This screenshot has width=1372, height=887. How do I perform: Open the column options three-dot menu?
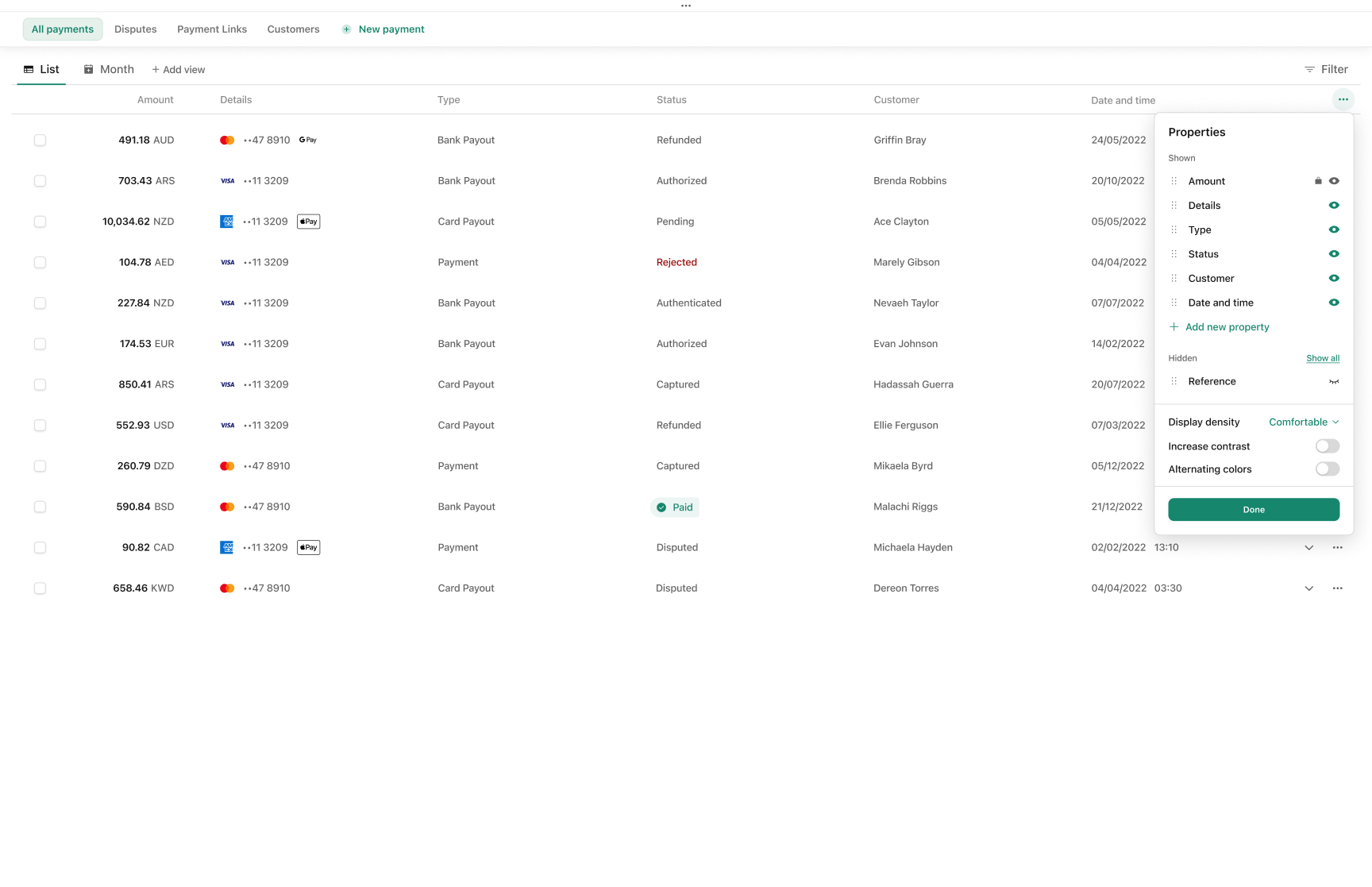[1343, 99]
